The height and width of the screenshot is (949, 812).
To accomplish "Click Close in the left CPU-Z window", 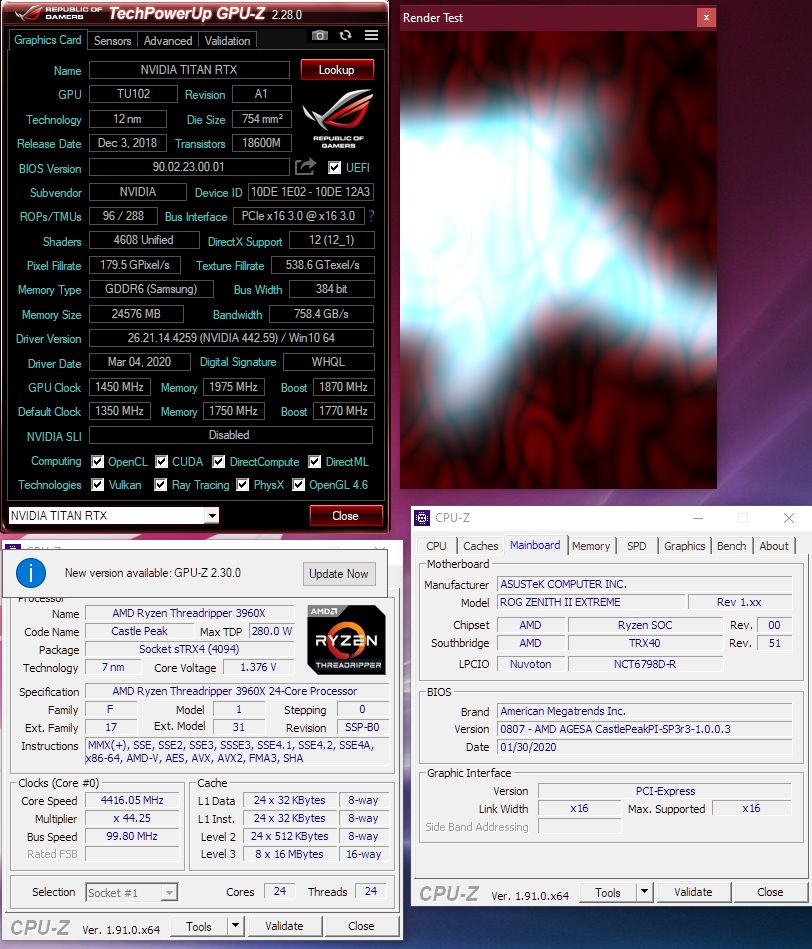I will (x=361, y=925).
